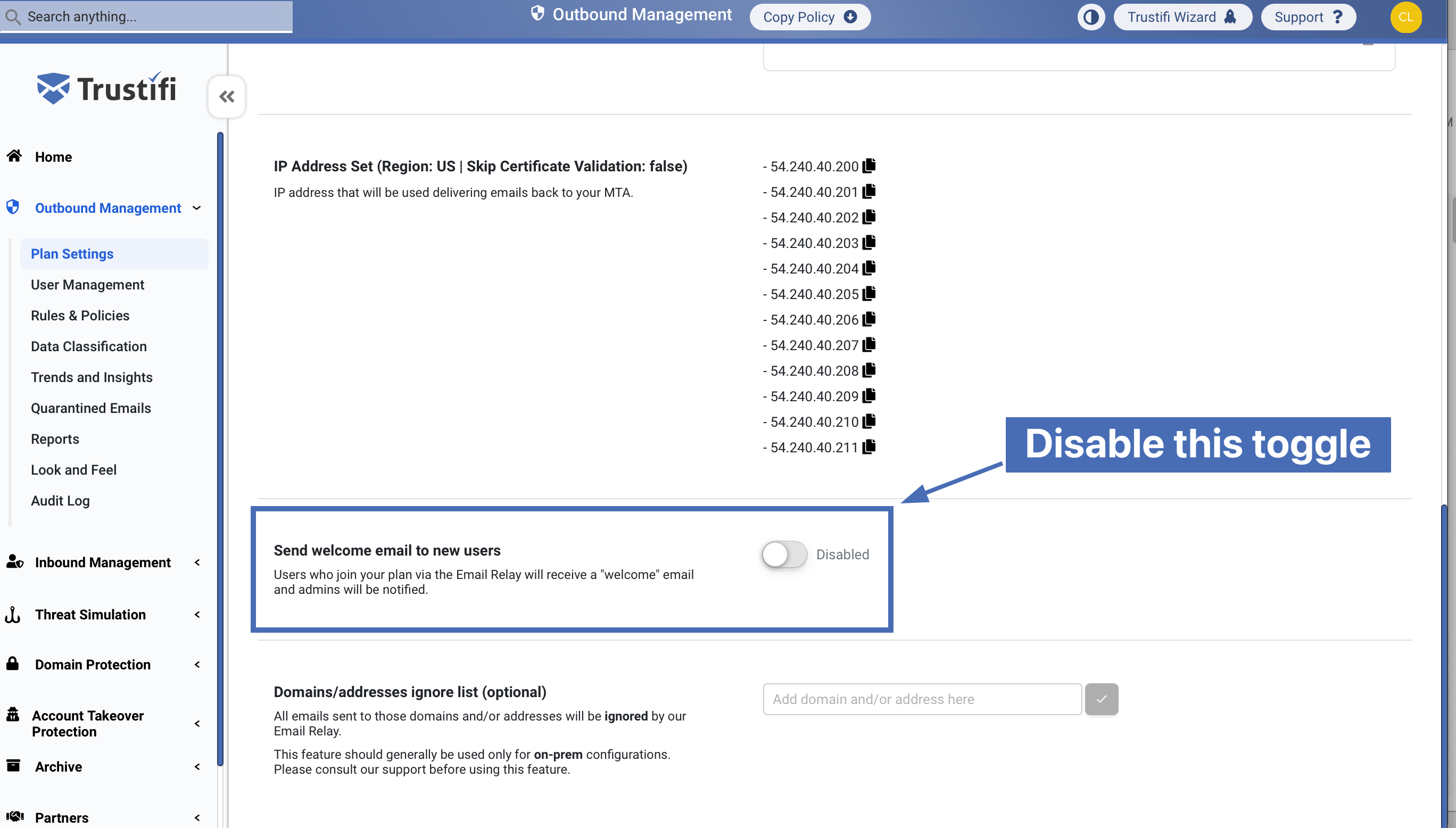View Trends and Insights

92,377
